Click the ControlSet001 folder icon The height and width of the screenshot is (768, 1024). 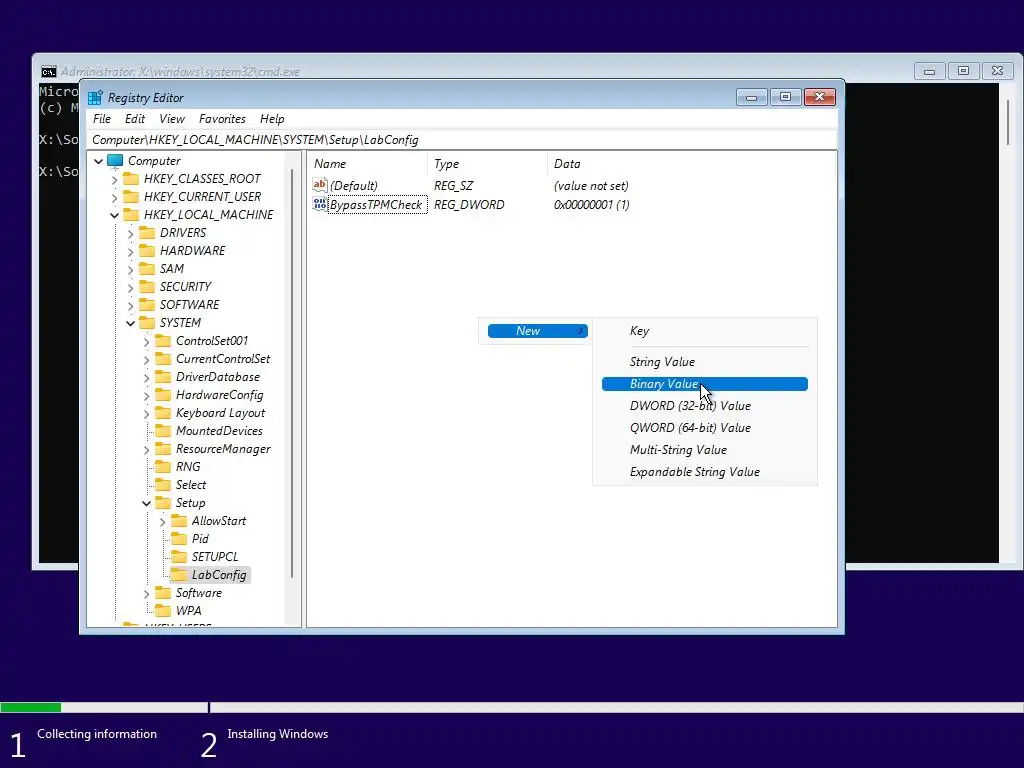(163, 341)
